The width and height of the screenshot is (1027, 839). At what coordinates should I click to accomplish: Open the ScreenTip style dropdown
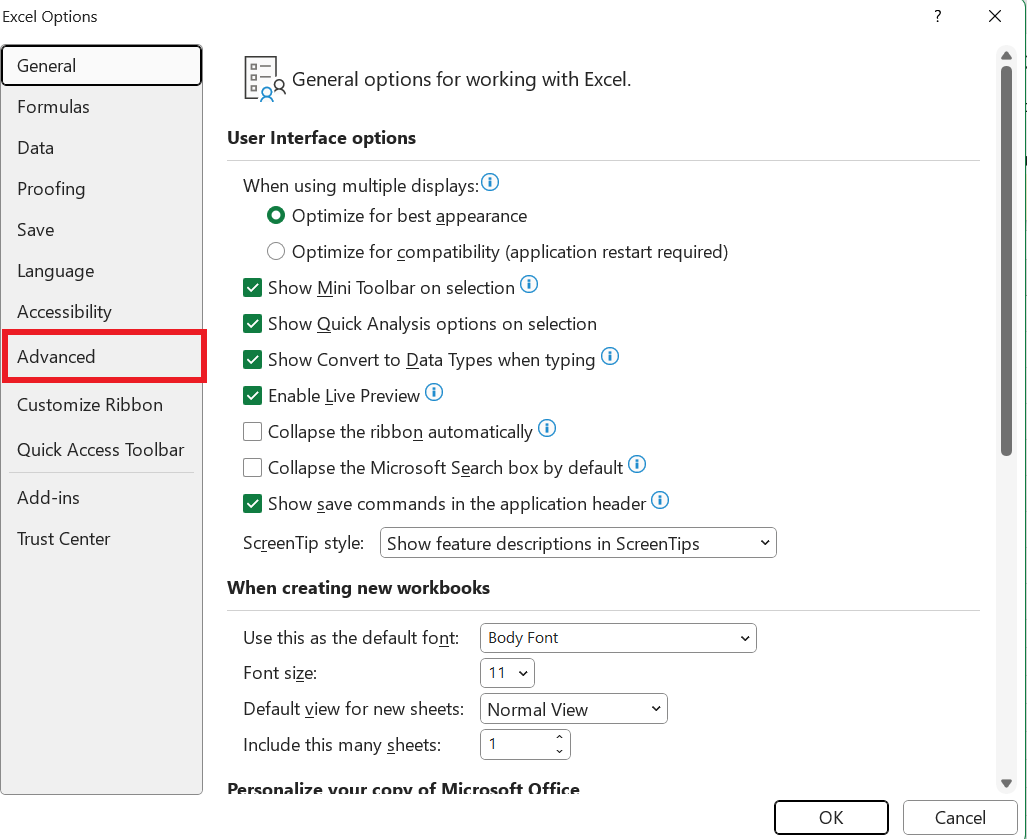(x=578, y=542)
